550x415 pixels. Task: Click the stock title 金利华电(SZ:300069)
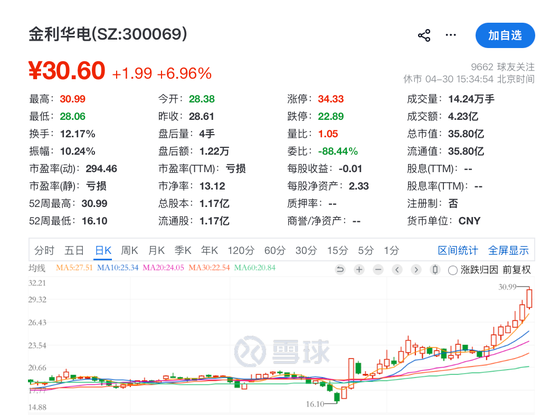(x=108, y=34)
